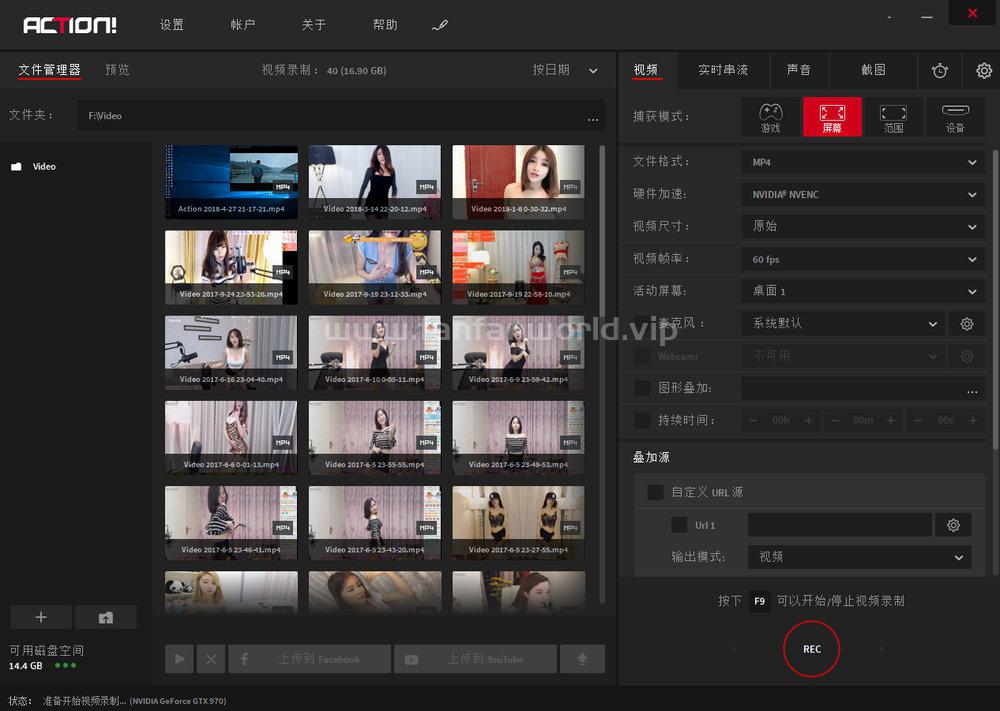Increase hours with duration plus stepper
This screenshot has width=1000, height=711.
[x=809, y=421]
